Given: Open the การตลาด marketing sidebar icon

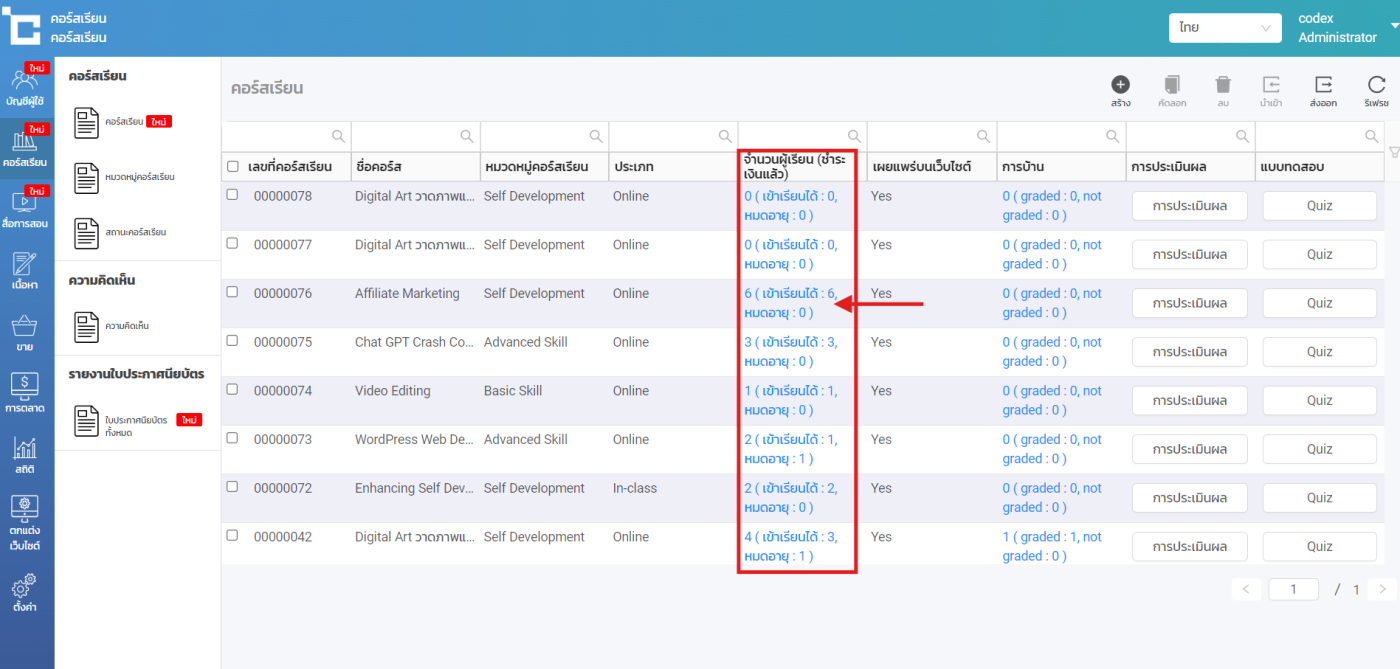Looking at the screenshot, I should pyautogui.click(x=26, y=392).
